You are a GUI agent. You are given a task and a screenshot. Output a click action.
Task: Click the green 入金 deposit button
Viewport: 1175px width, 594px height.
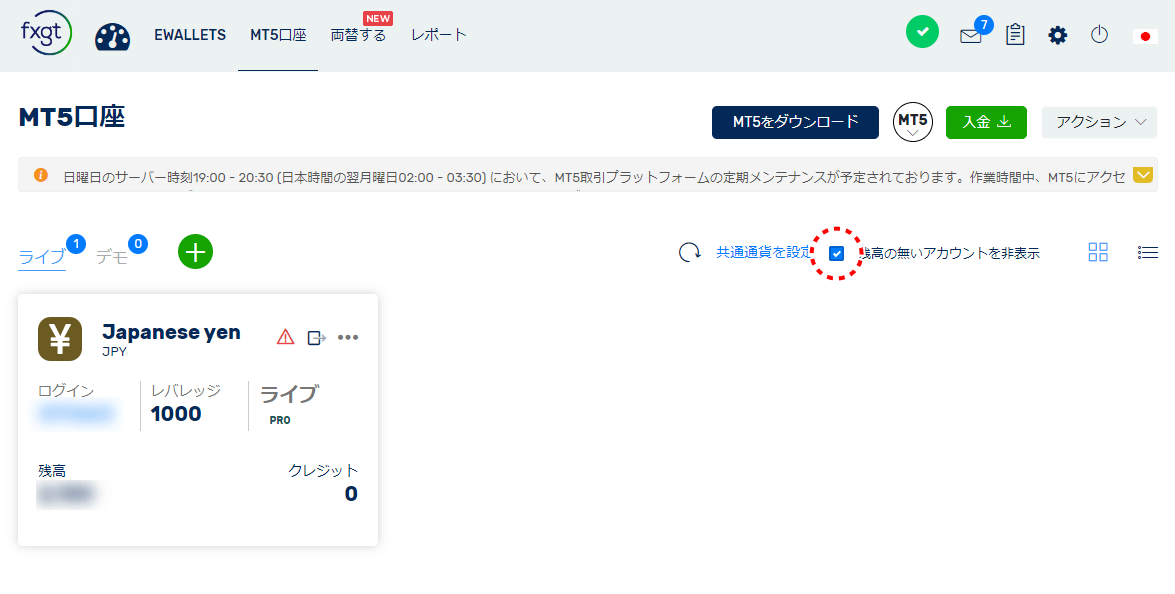(986, 122)
